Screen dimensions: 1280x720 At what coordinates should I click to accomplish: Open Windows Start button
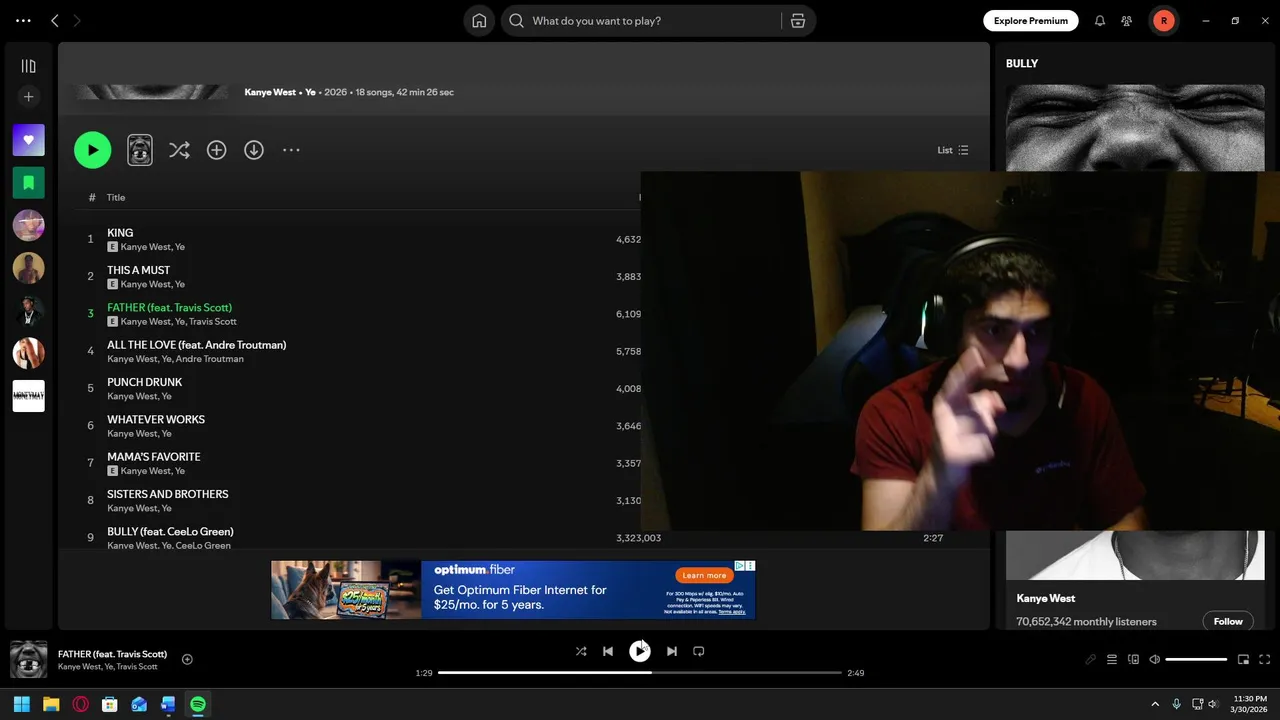pyautogui.click(x=22, y=704)
